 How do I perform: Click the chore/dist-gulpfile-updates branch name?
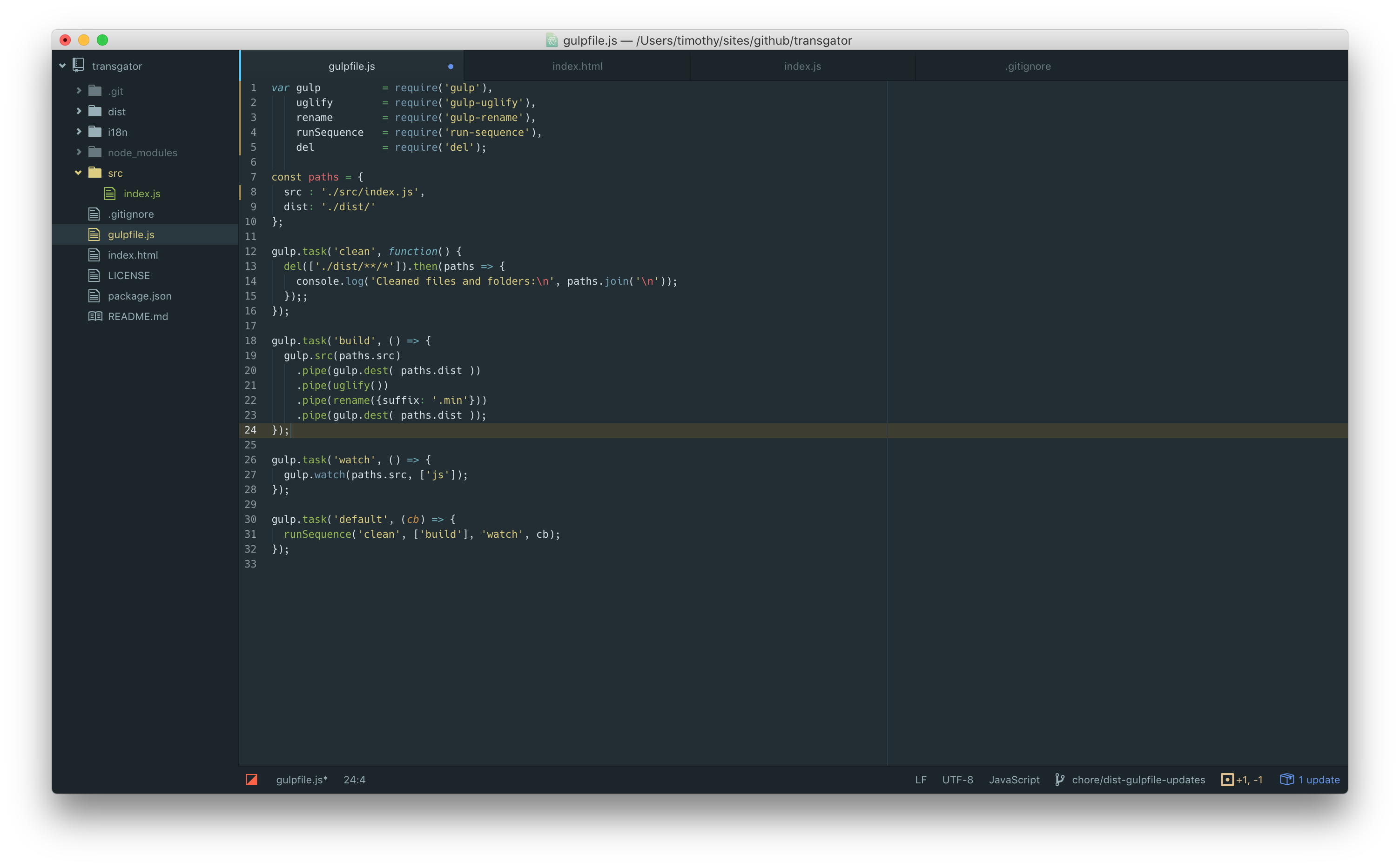click(x=1138, y=780)
